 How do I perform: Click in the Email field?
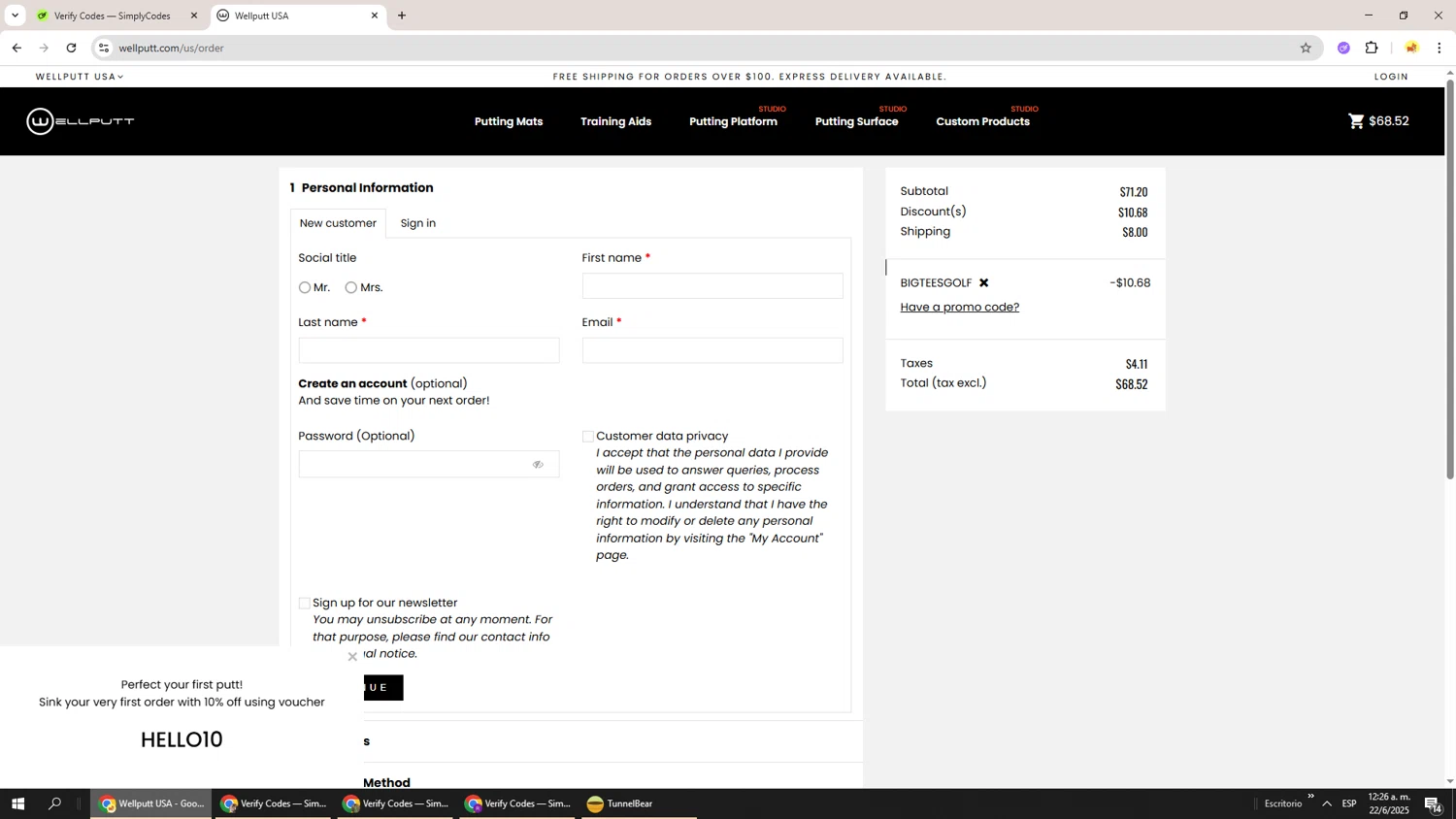pyautogui.click(x=712, y=350)
